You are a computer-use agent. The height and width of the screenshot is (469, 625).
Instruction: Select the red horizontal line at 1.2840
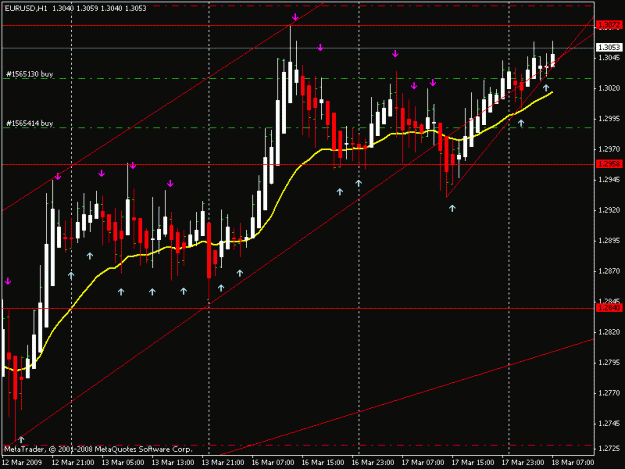[x=298, y=308]
